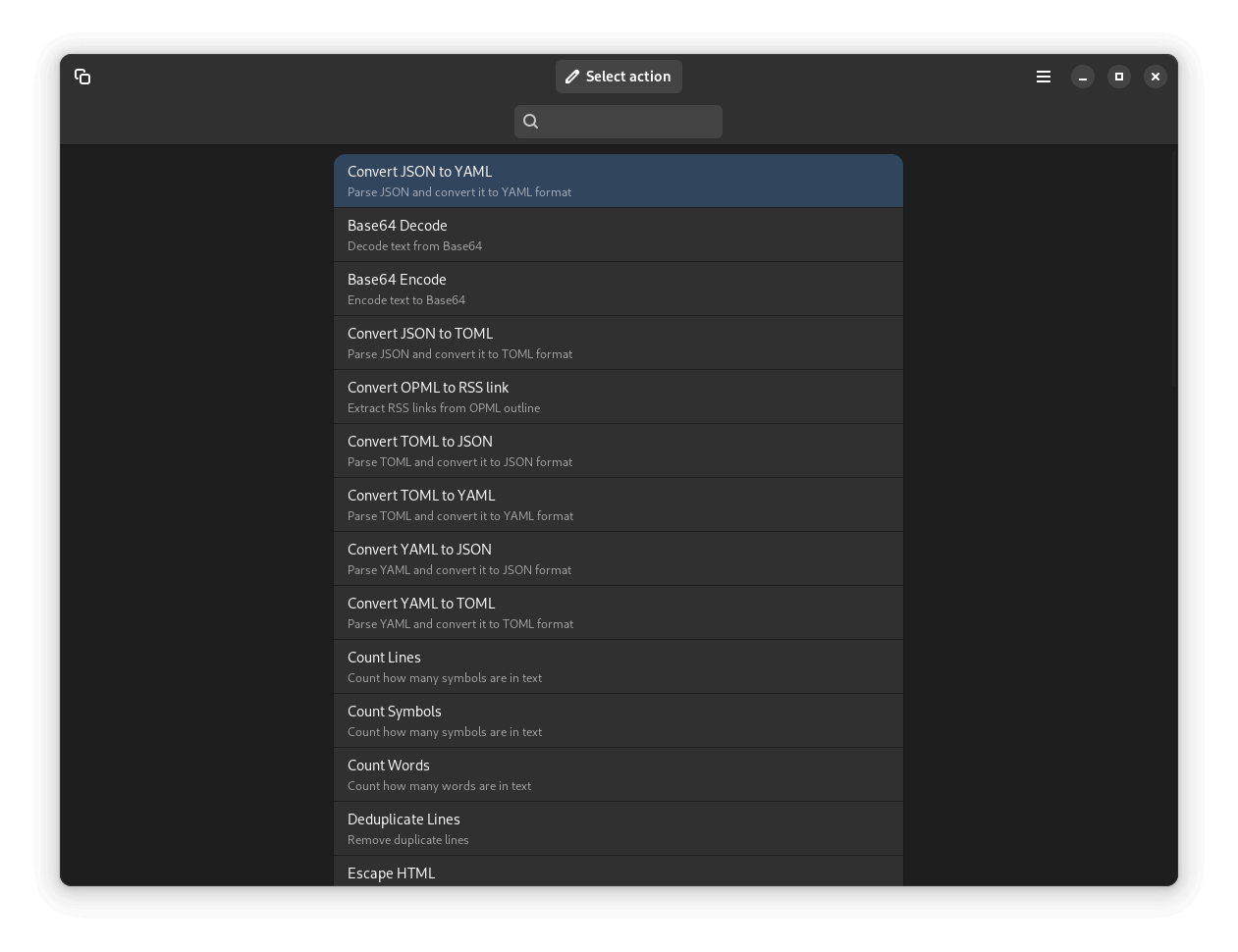Image resolution: width=1238 pixels, height=952 pixels.
Task: Select Convert YAML to JSON
Action: (618, 558)
